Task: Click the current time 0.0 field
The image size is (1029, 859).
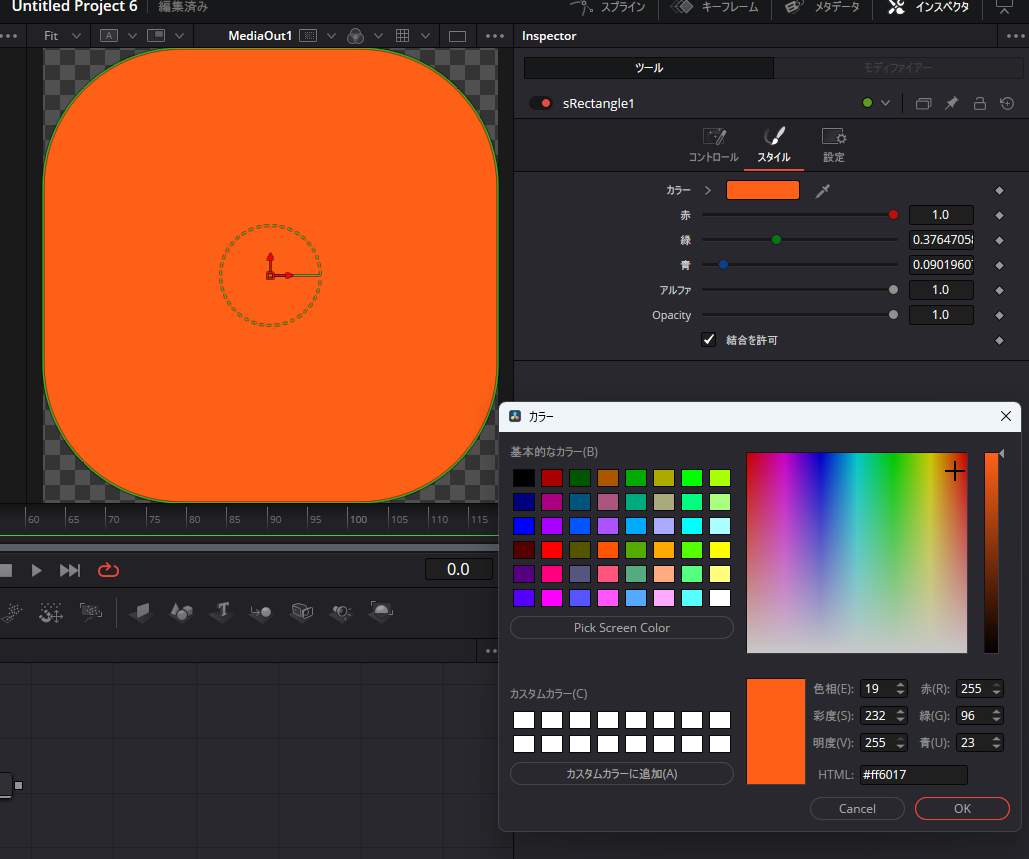Action: point(458,569)
